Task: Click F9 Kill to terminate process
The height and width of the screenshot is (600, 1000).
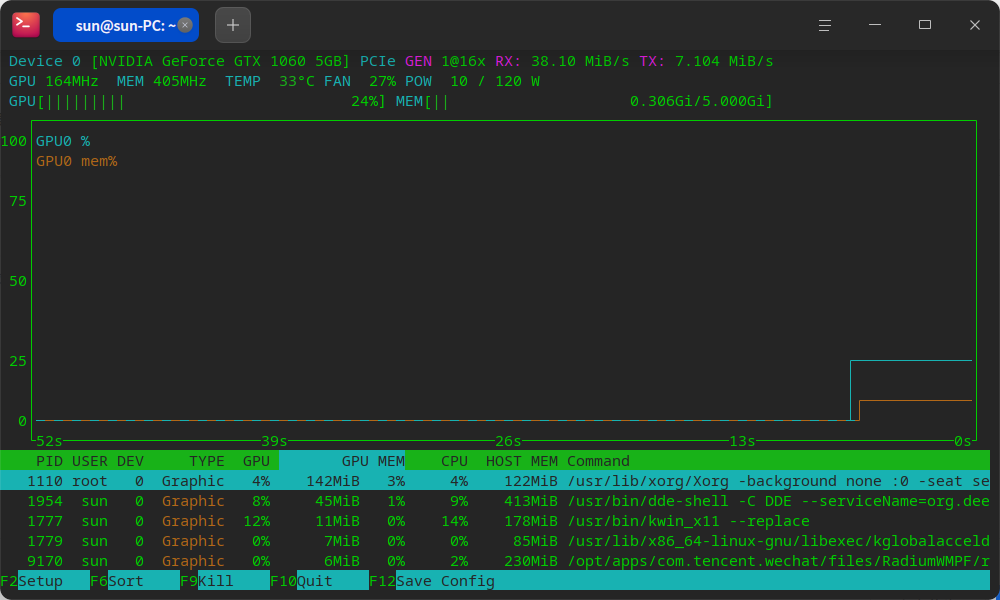Action: (x=225, y=581)
